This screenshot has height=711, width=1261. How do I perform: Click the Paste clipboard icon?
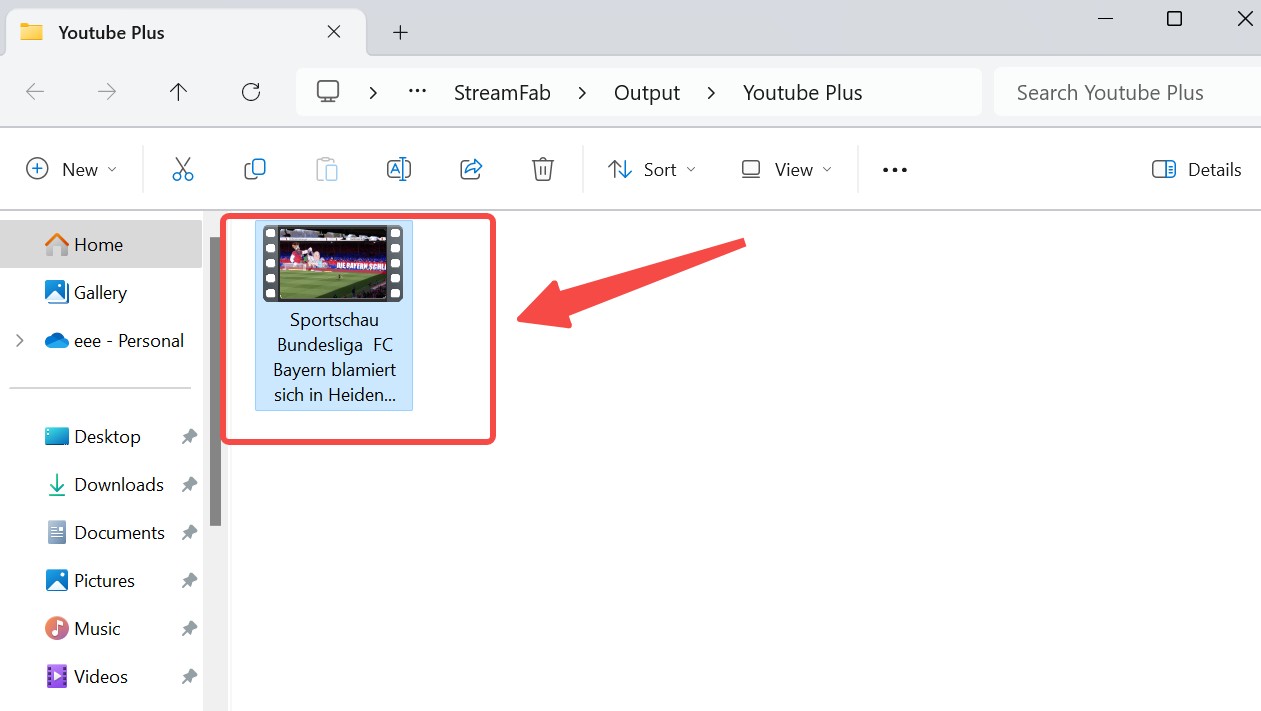(x=327, y=169)
